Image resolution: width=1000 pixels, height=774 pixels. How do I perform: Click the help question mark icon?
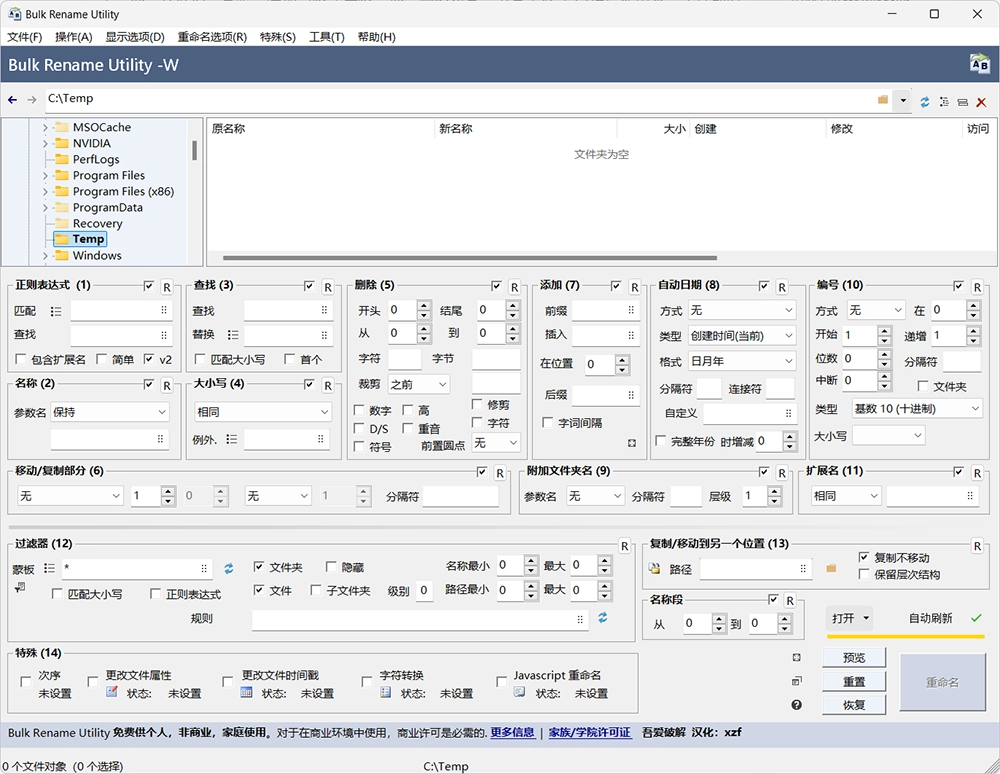click(x=797, y=705)
